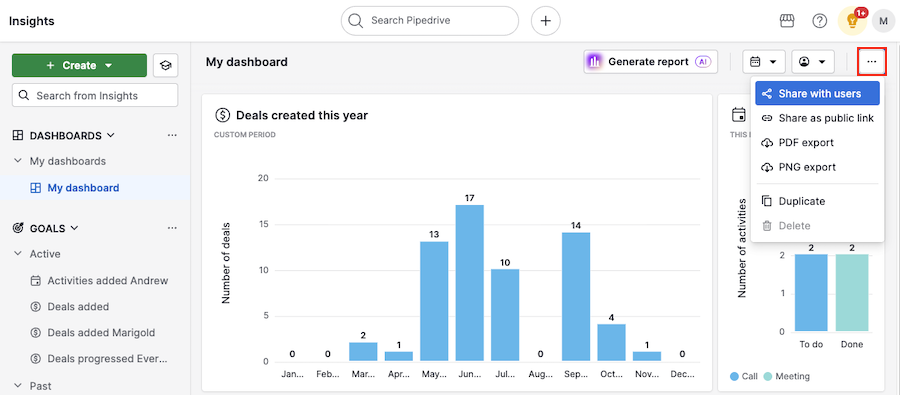Click the plus quick-add button
Viewport: 900px width, 395px height.
tap(545, 21)
